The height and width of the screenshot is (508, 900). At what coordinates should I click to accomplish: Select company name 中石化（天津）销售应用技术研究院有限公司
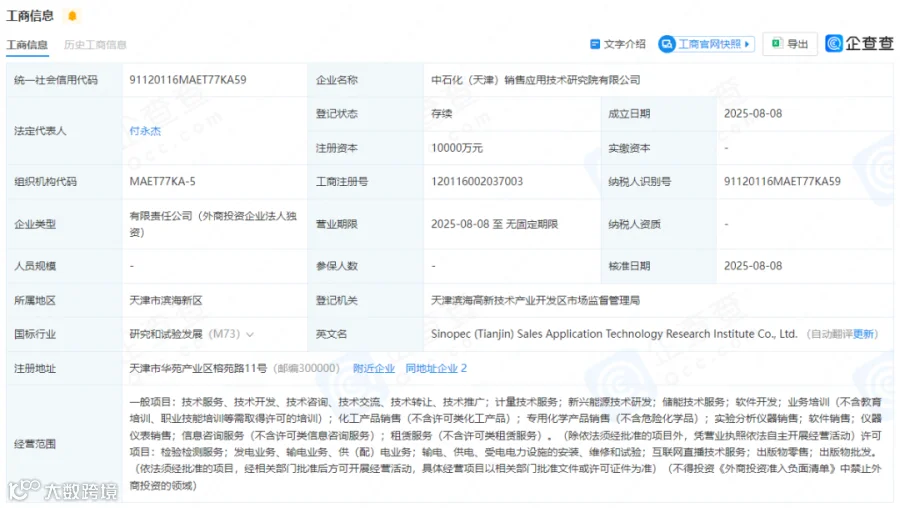point(536,80)
